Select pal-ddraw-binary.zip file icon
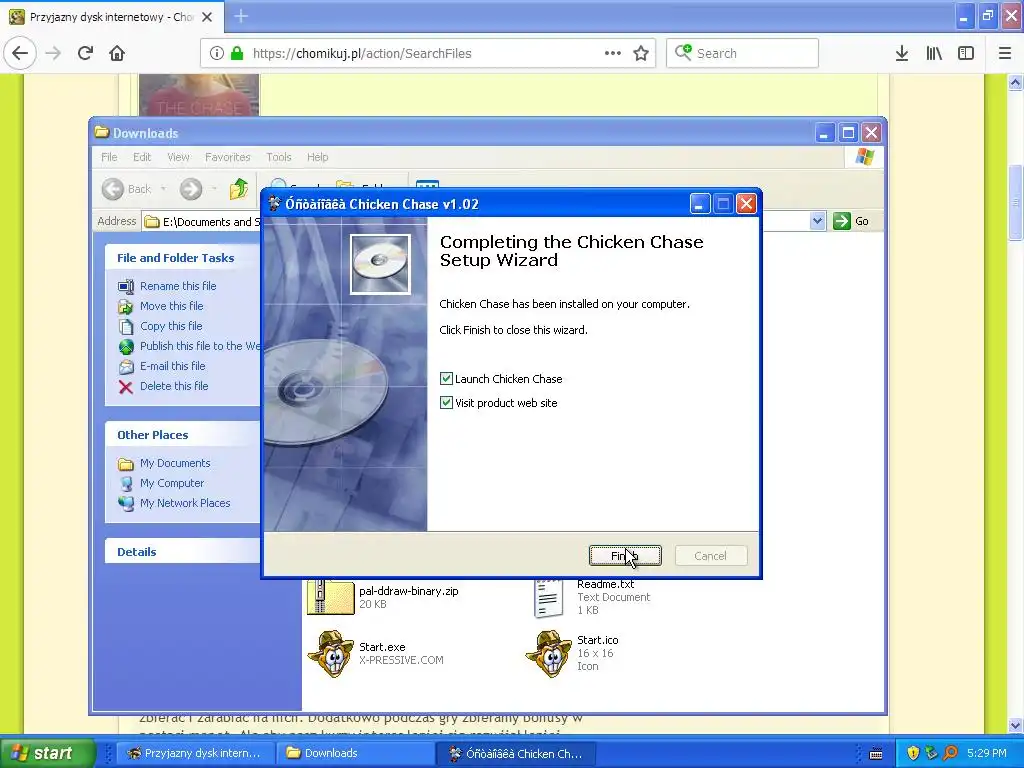This screenshot has width=1024, height=768. click(330, 597)
